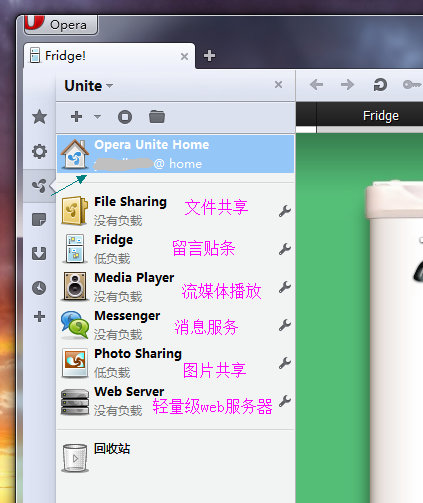Open Bookmarks star panel in sidebar
The image size is (423, 503).
tap(39, 117)
